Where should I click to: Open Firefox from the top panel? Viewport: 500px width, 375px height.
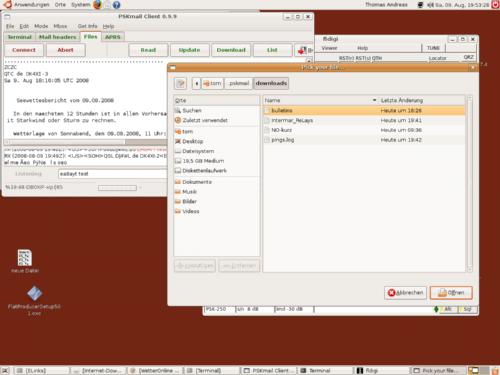97,5
